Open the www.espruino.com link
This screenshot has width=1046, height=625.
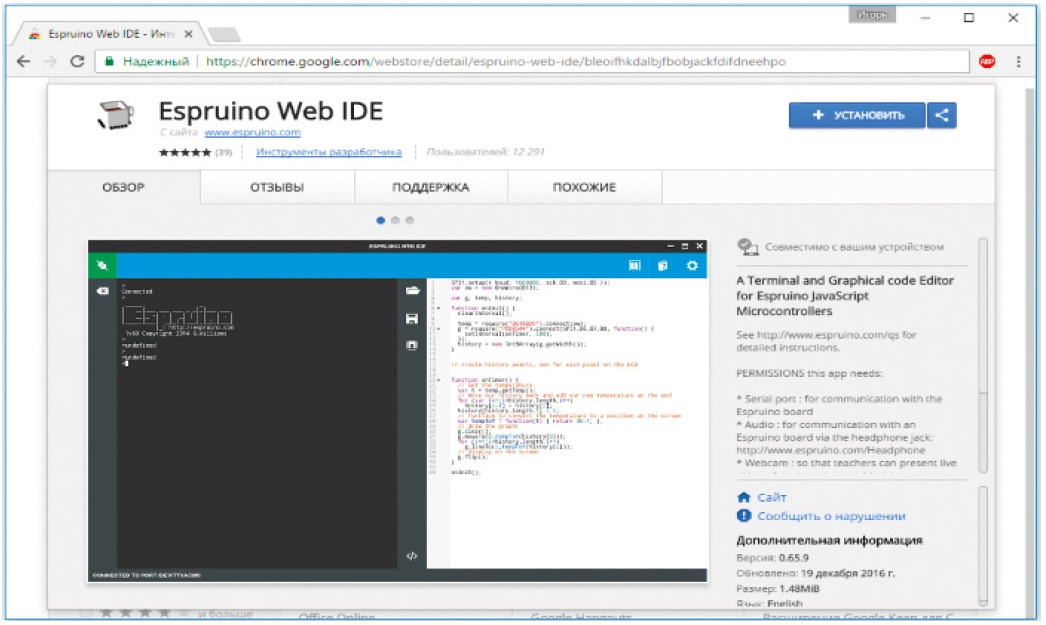[x=252, y=132]
